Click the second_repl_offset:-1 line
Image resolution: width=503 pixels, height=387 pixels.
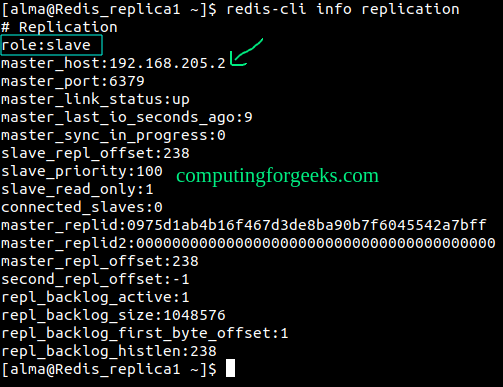(x=95, y=279)
